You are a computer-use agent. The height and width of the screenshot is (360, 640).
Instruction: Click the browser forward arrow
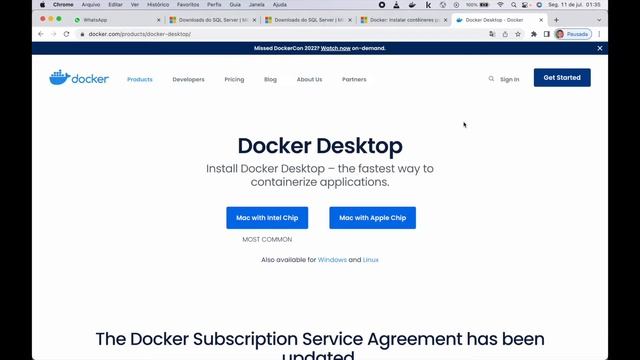[53, 34]
